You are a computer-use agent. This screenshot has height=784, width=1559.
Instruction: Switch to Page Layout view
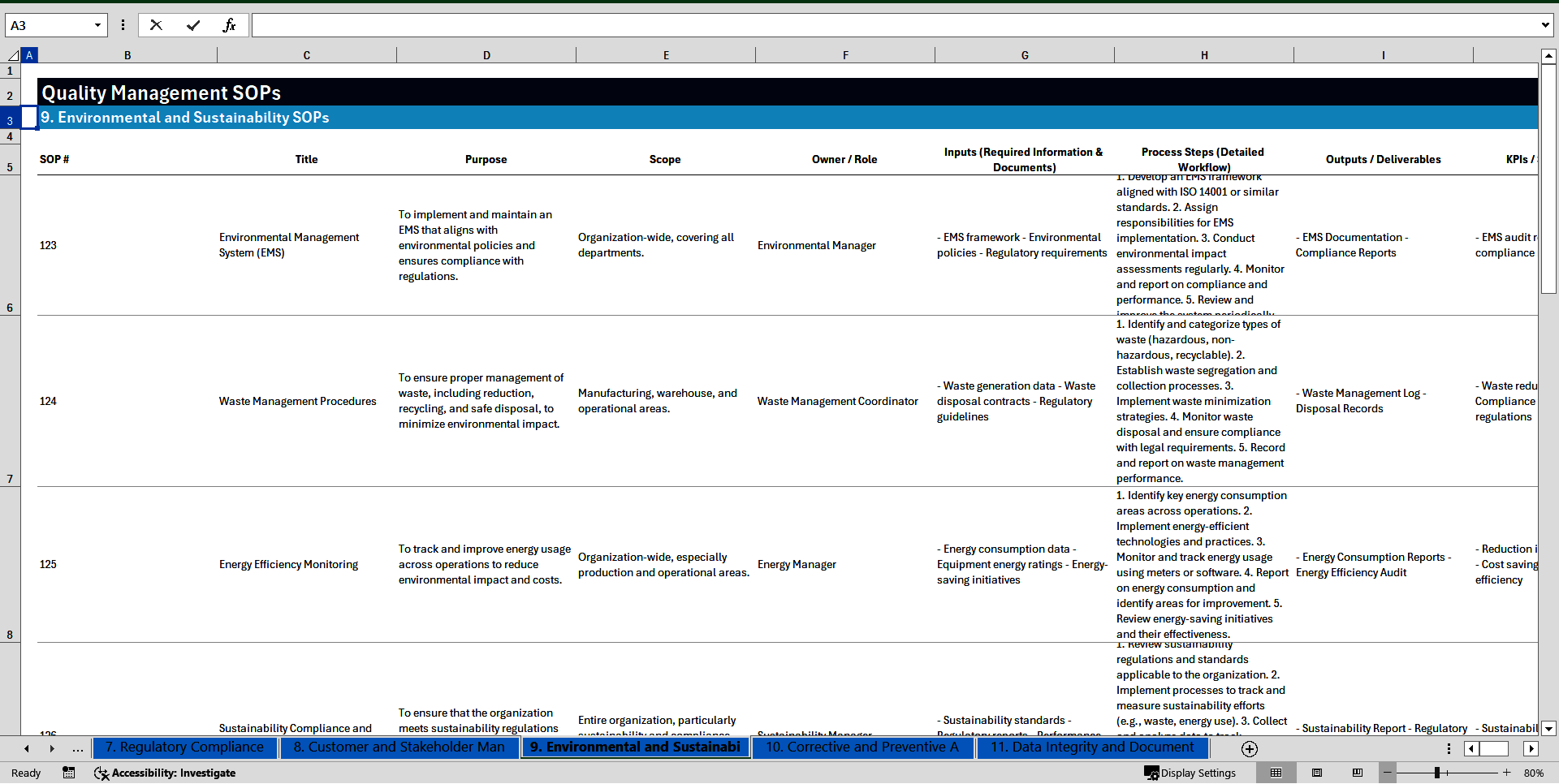pyautogui.click(x=1317, y=773)
